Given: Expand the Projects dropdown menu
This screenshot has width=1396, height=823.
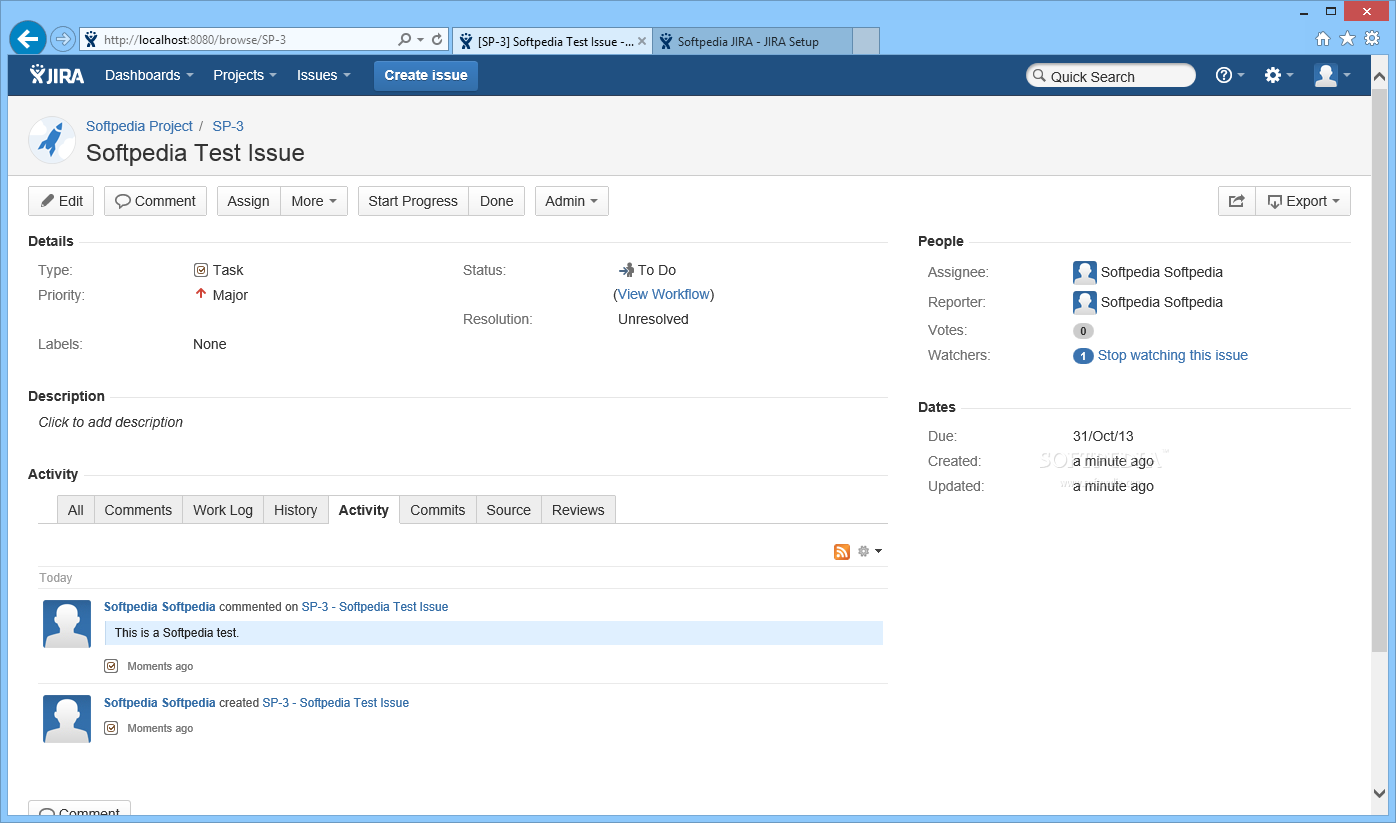Looking at the screenshot, I should click(245, 75).
